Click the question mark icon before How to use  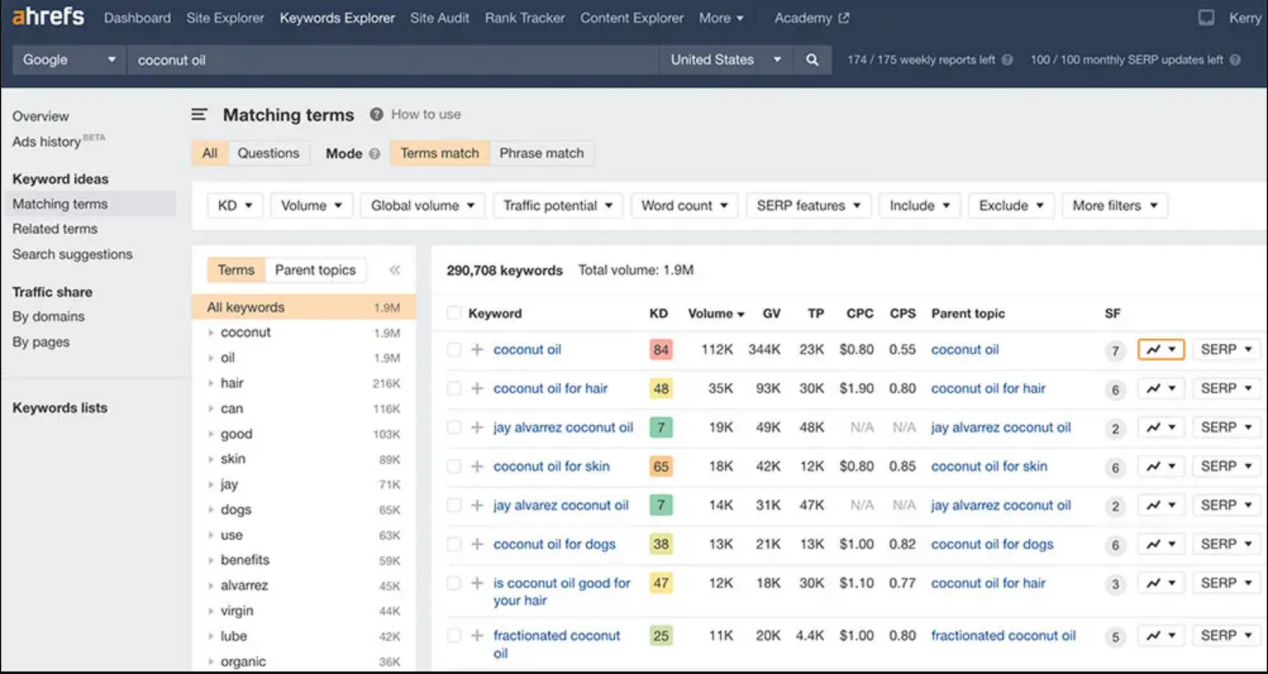376,115
